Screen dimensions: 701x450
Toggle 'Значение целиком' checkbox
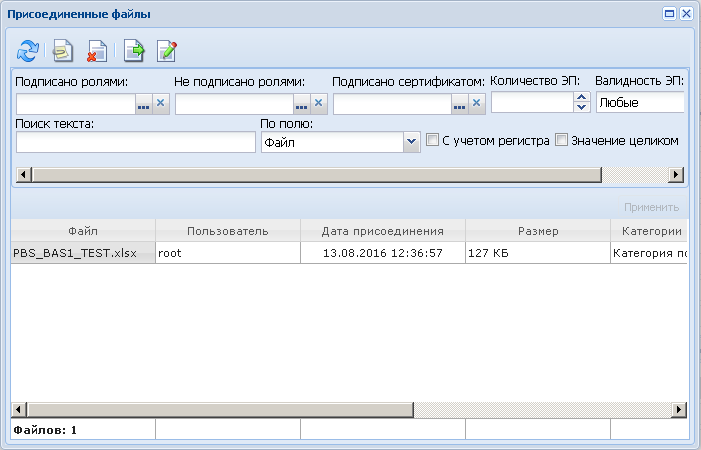pyautogui.click(x=561, y=140)
